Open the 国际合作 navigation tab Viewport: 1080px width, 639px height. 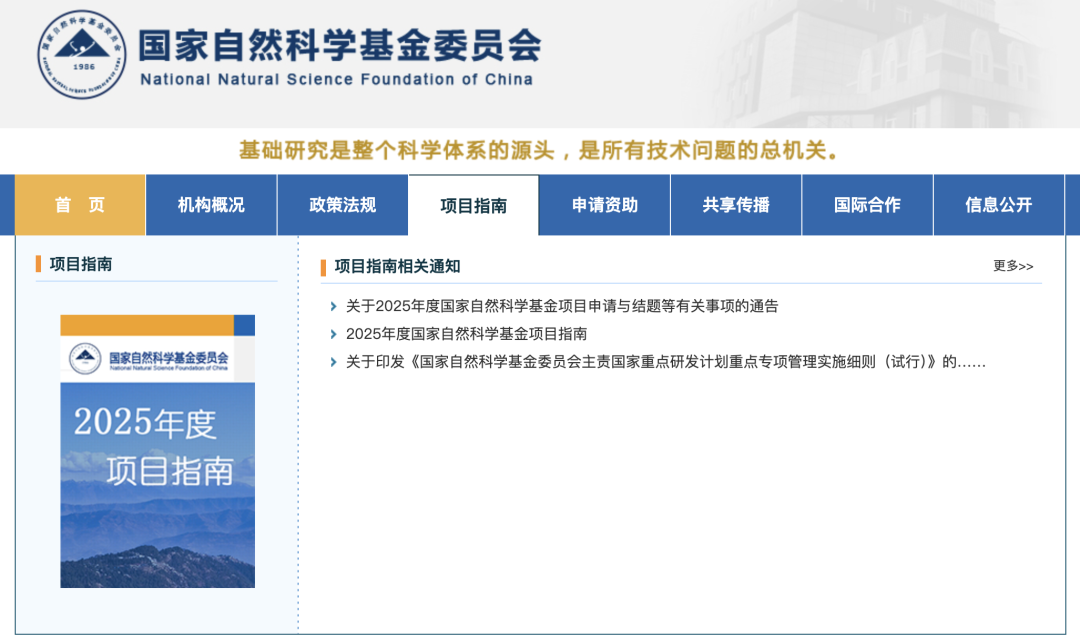868,205
